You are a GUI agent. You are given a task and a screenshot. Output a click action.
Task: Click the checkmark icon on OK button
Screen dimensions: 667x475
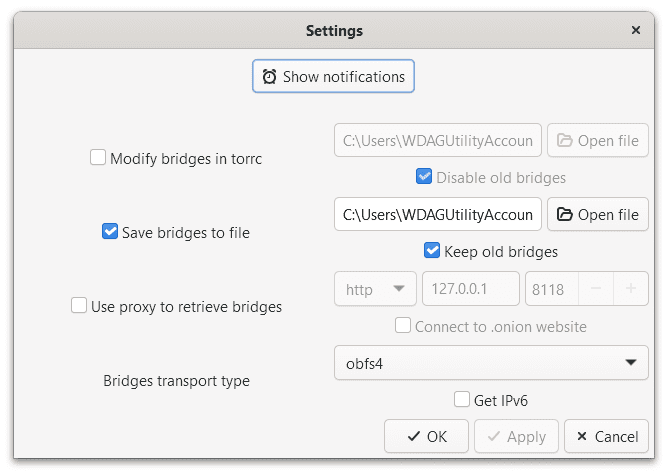tap(413, 436)
